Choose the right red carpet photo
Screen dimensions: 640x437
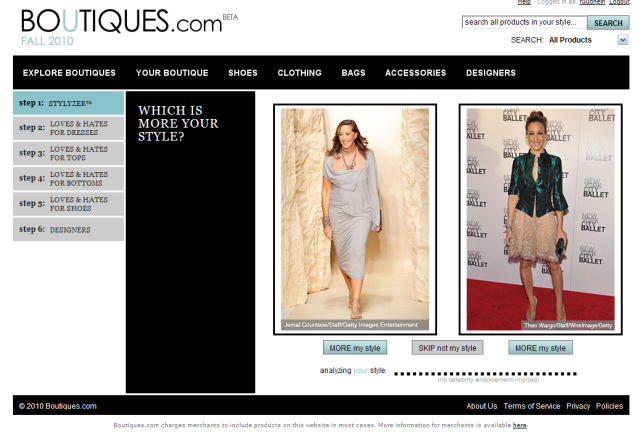540,218
